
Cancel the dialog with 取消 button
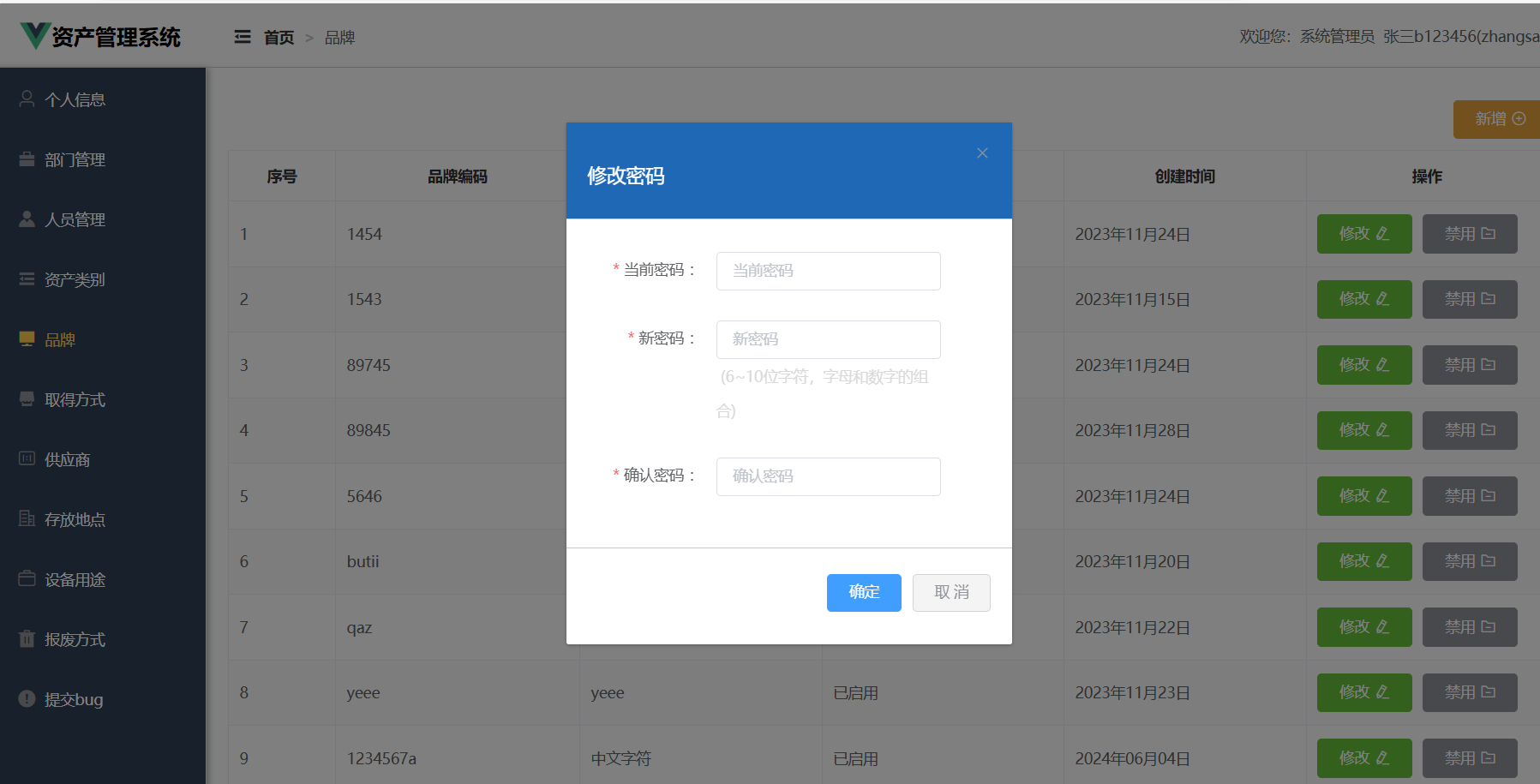[951, 593]
